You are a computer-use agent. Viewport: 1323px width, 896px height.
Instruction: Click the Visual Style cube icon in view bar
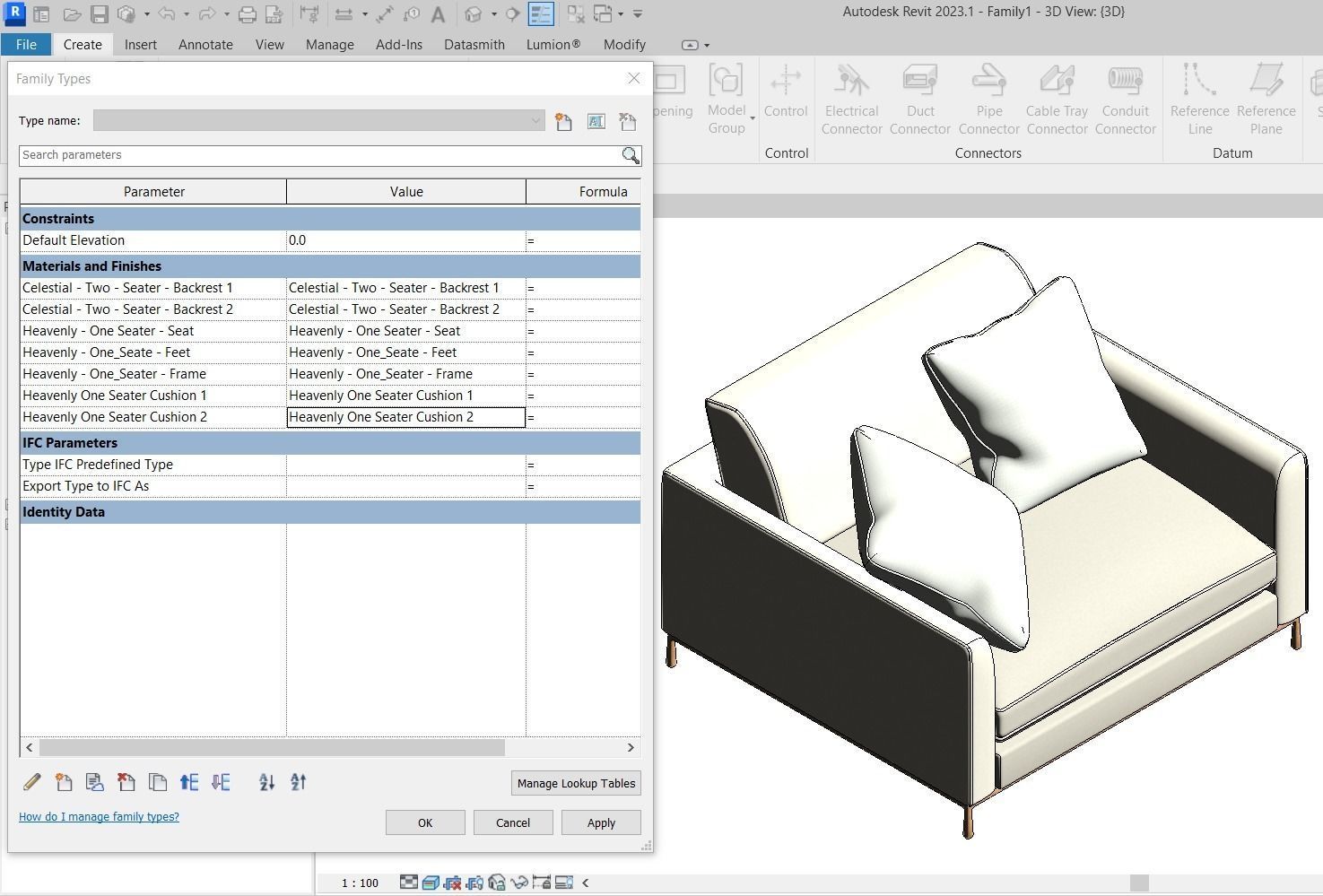click(431, 883)
